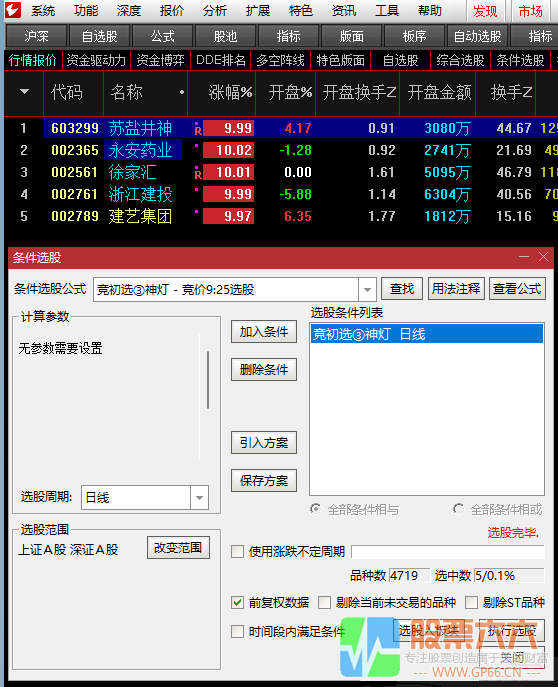Switch to the 市场 tab
558x687 pixels.
(531, 11)
